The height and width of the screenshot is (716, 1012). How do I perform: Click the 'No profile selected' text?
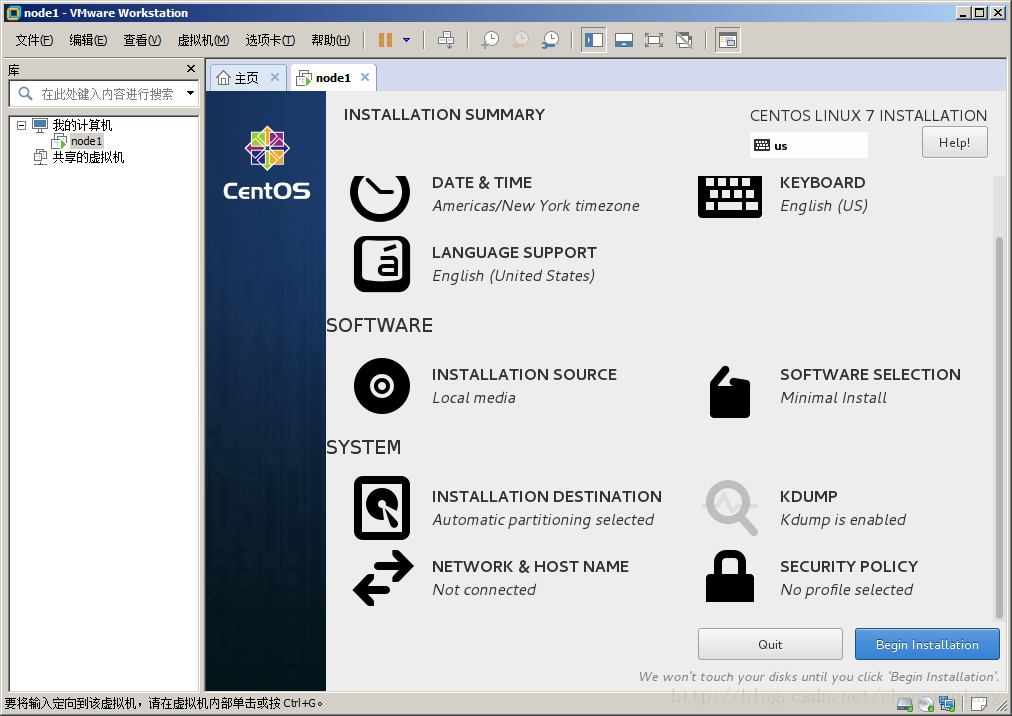846,589
